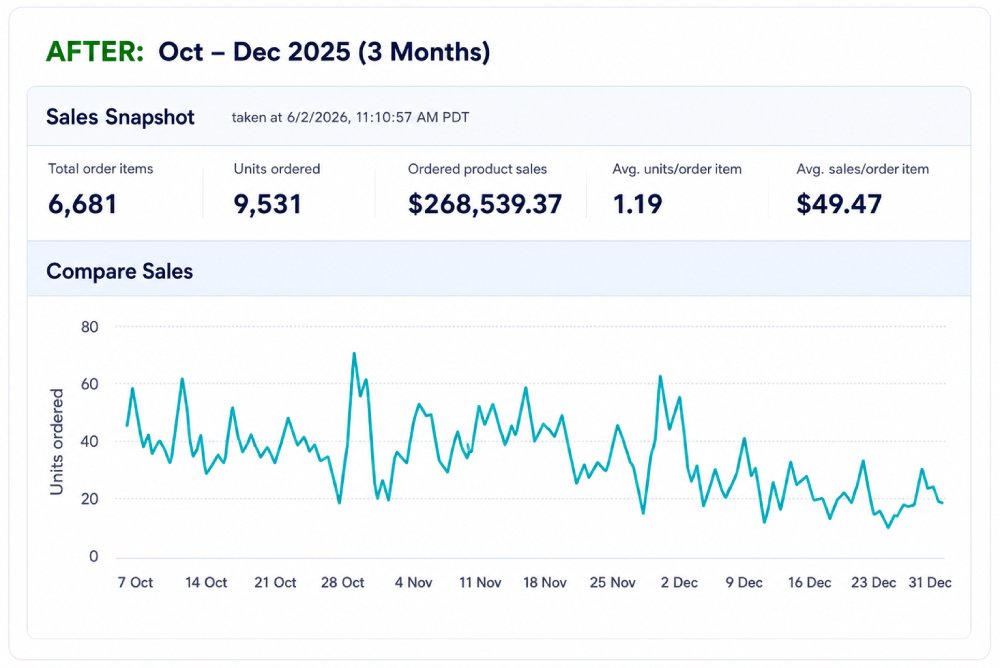This screenshot has width=1000, height=668.
Task: Click the 'Avg. sales/order item' label
Action: tap(862, 169)
